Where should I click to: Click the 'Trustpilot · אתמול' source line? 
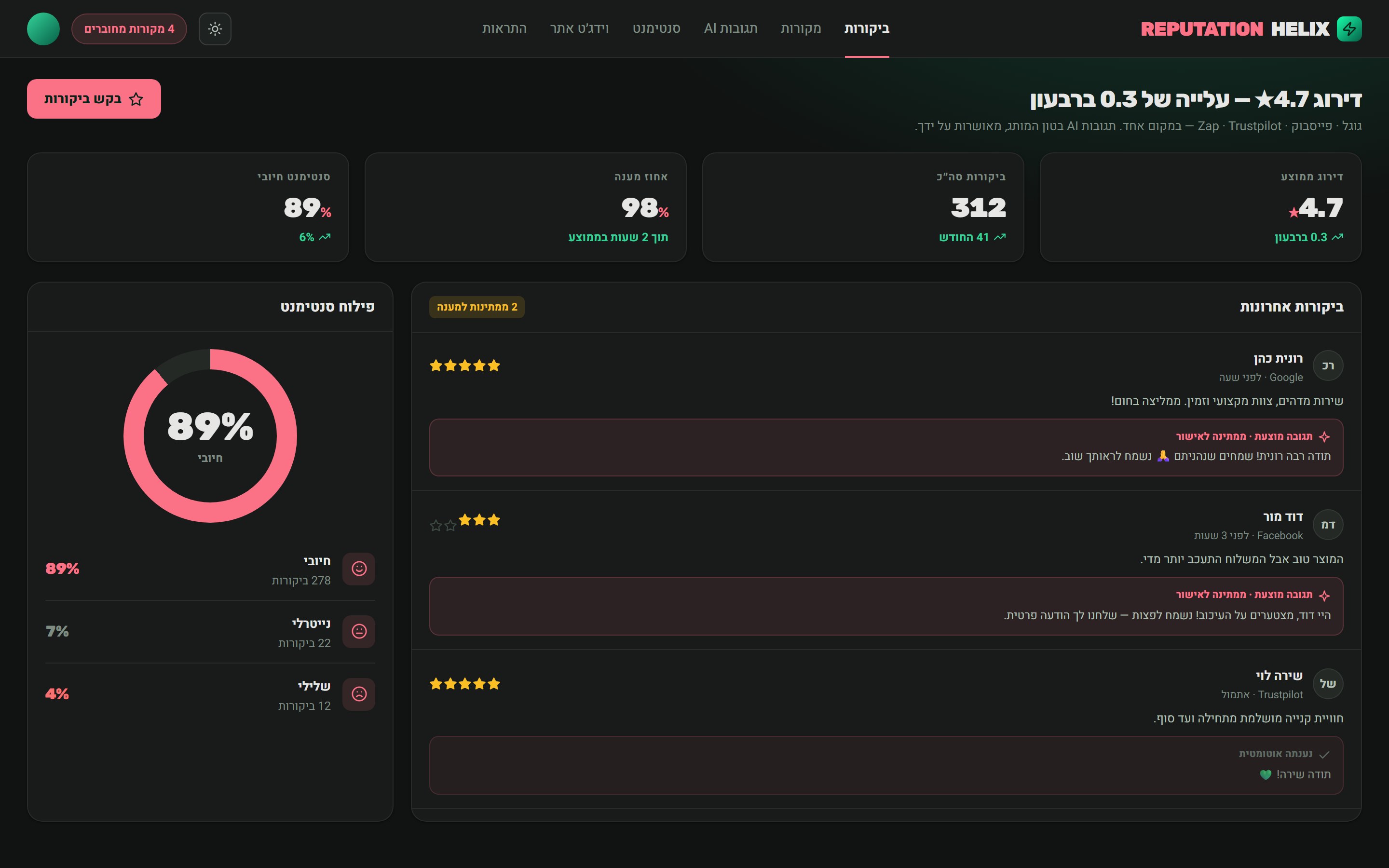click(1262, 694)
